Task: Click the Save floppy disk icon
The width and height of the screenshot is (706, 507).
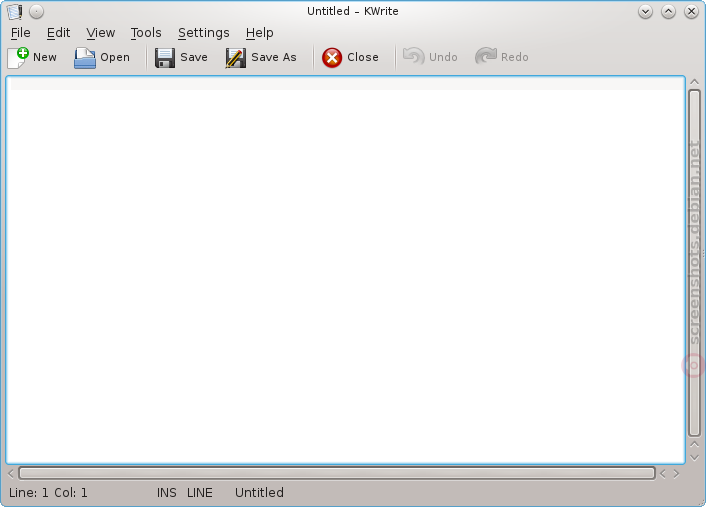Action: [165, 58]
